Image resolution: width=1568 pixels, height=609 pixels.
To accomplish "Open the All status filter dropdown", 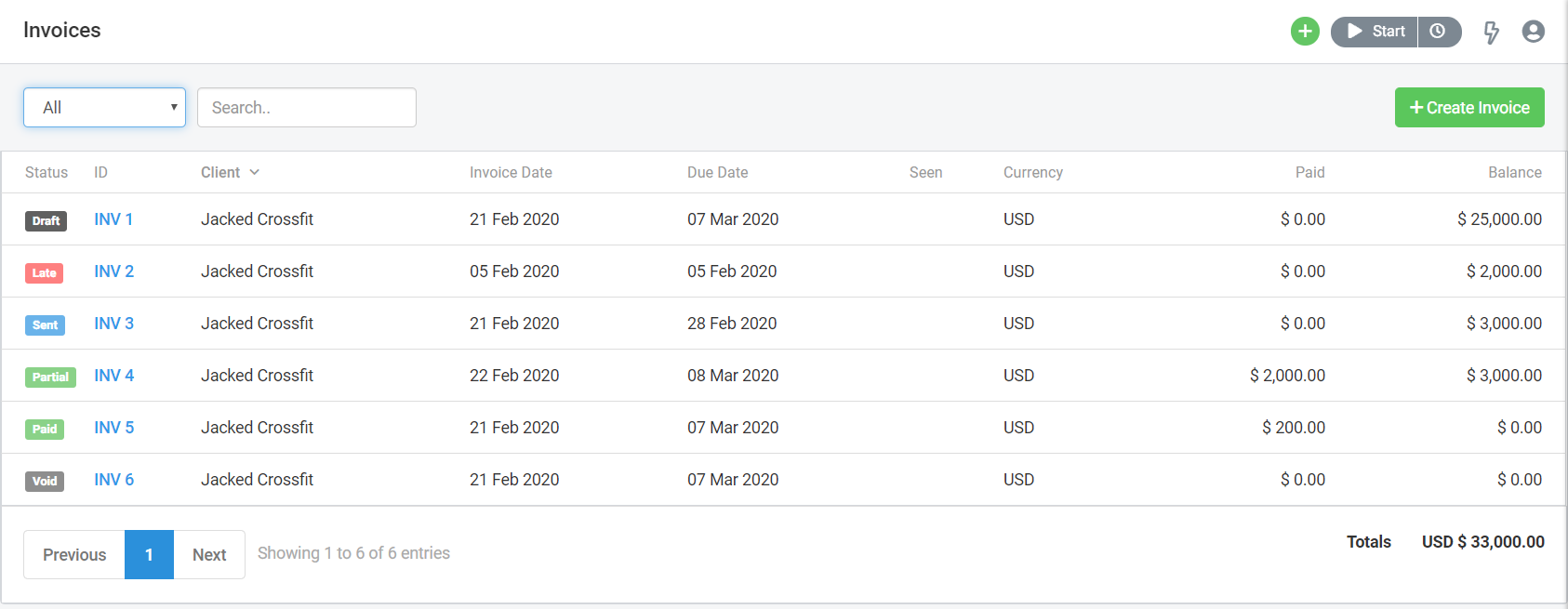I will [x=104, y=108].
